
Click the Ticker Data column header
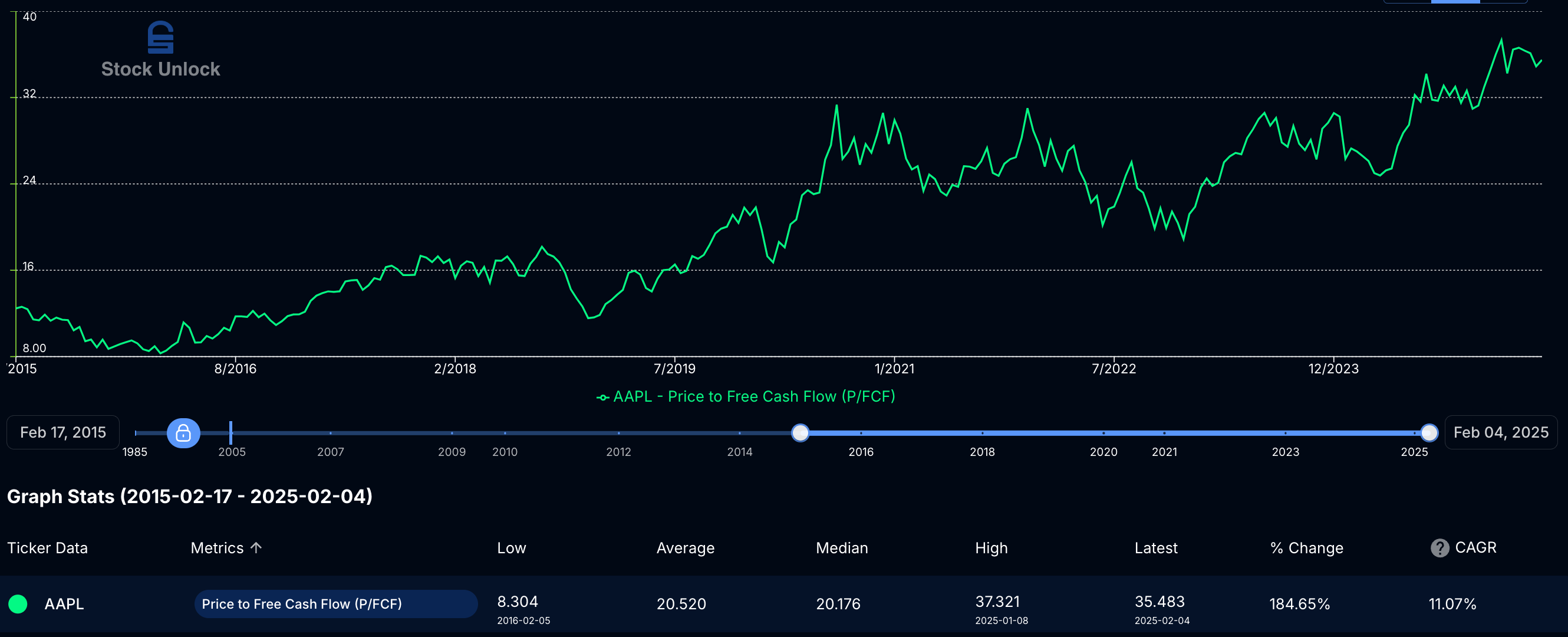click(x=48, y=547)
